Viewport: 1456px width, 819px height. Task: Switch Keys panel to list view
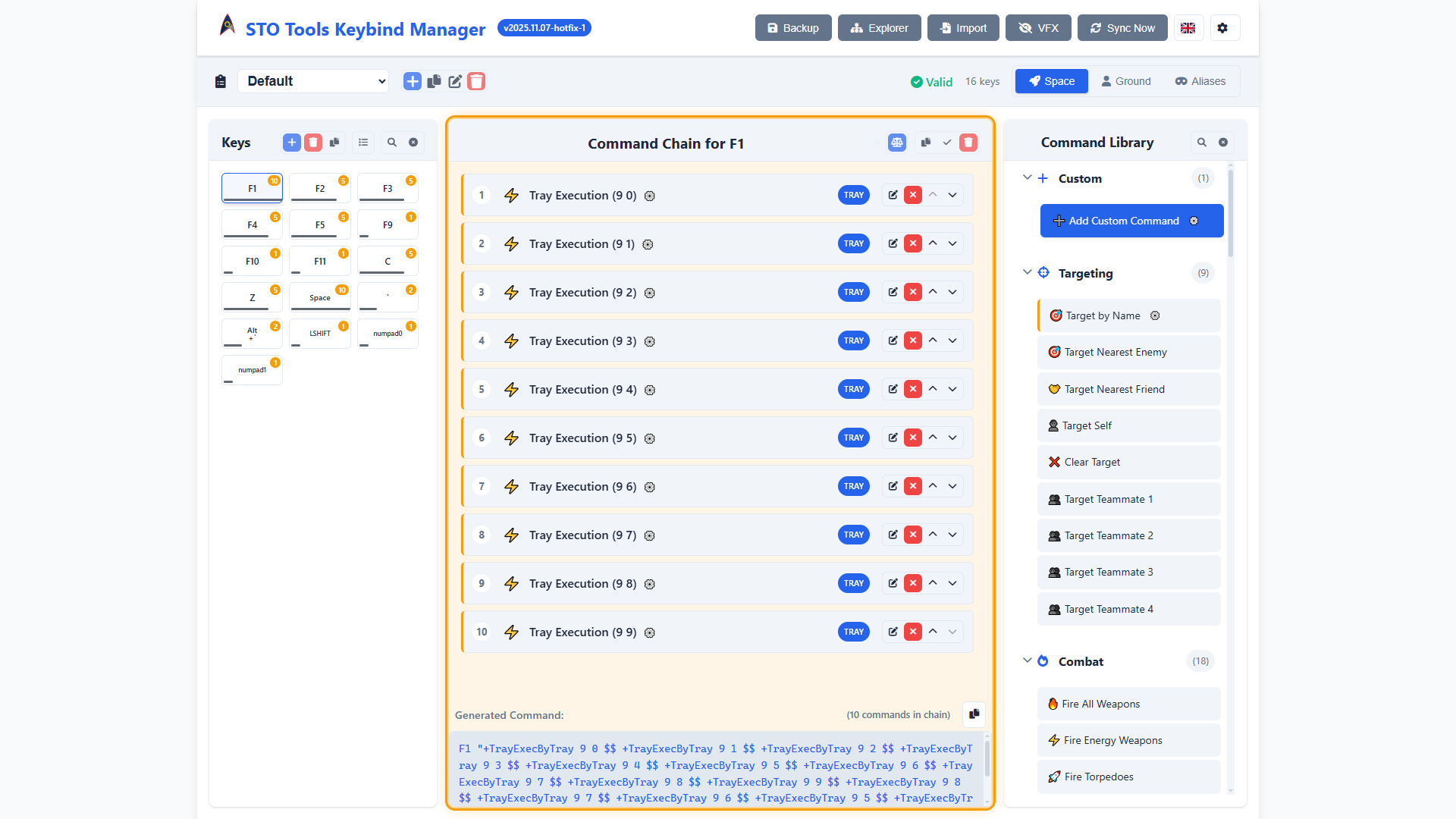[x=363, y=142]
